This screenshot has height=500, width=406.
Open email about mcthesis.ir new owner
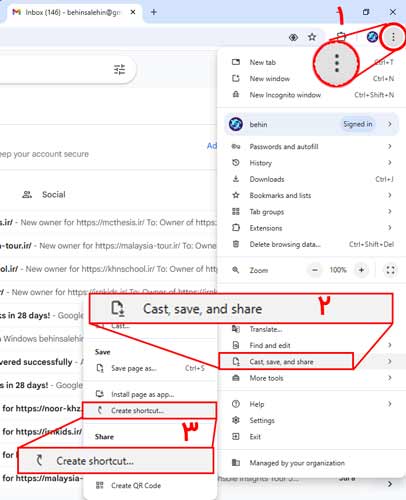click(x=108, y=222)
